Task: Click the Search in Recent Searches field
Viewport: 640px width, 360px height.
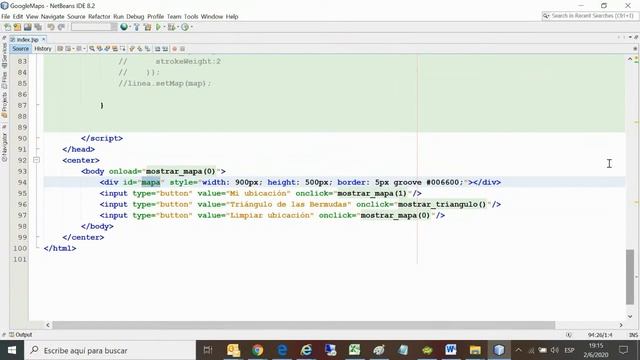Action: pyautogui.click(x=589, y=16)
